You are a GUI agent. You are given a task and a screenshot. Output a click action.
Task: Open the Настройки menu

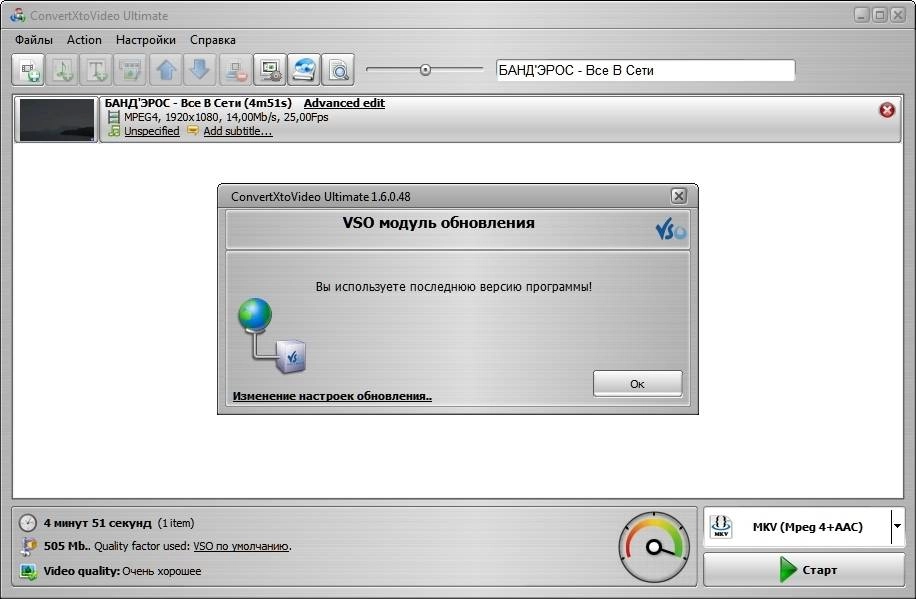click(145, 40)
